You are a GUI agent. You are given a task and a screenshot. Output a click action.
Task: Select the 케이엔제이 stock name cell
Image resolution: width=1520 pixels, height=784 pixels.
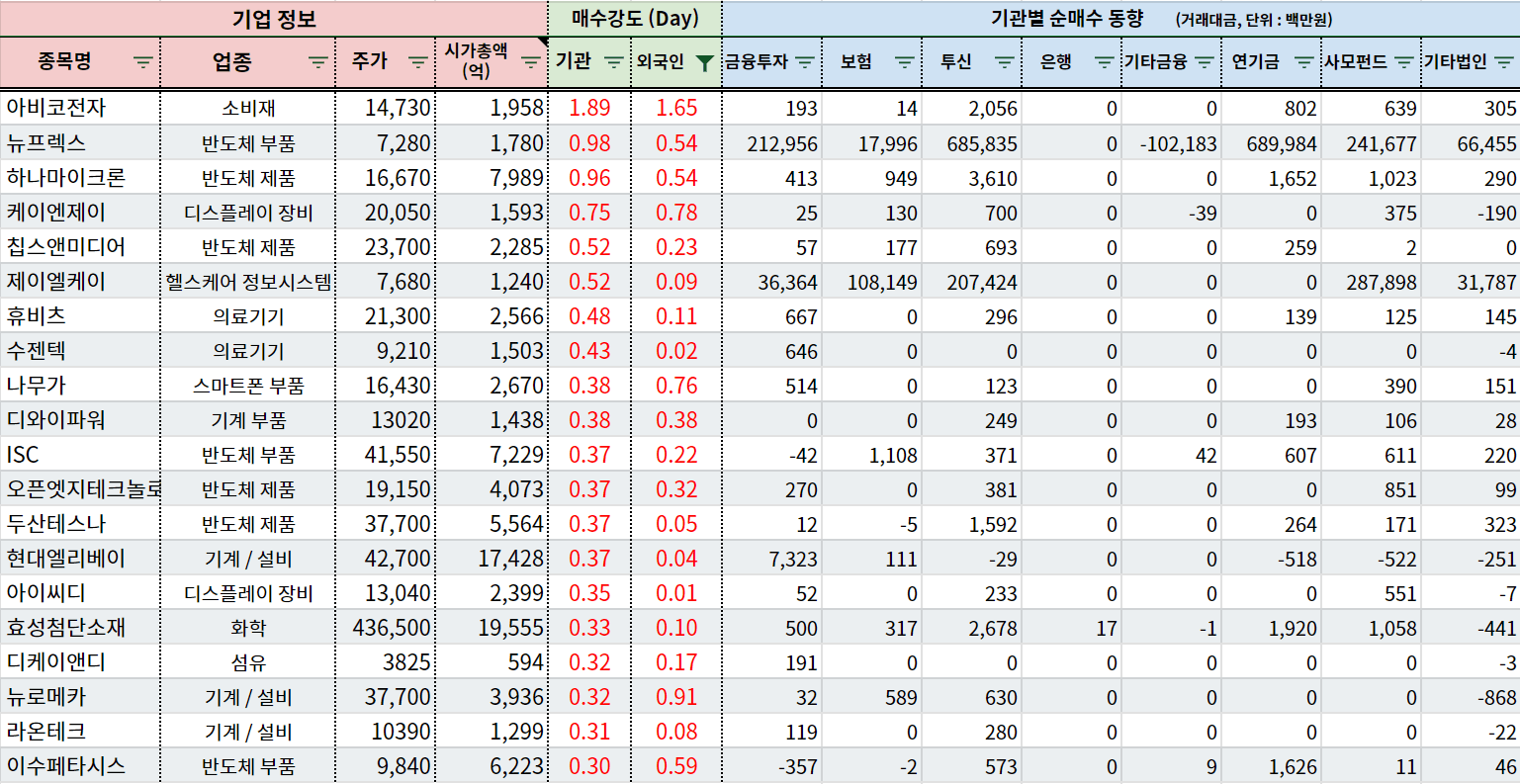coord(80,213)
